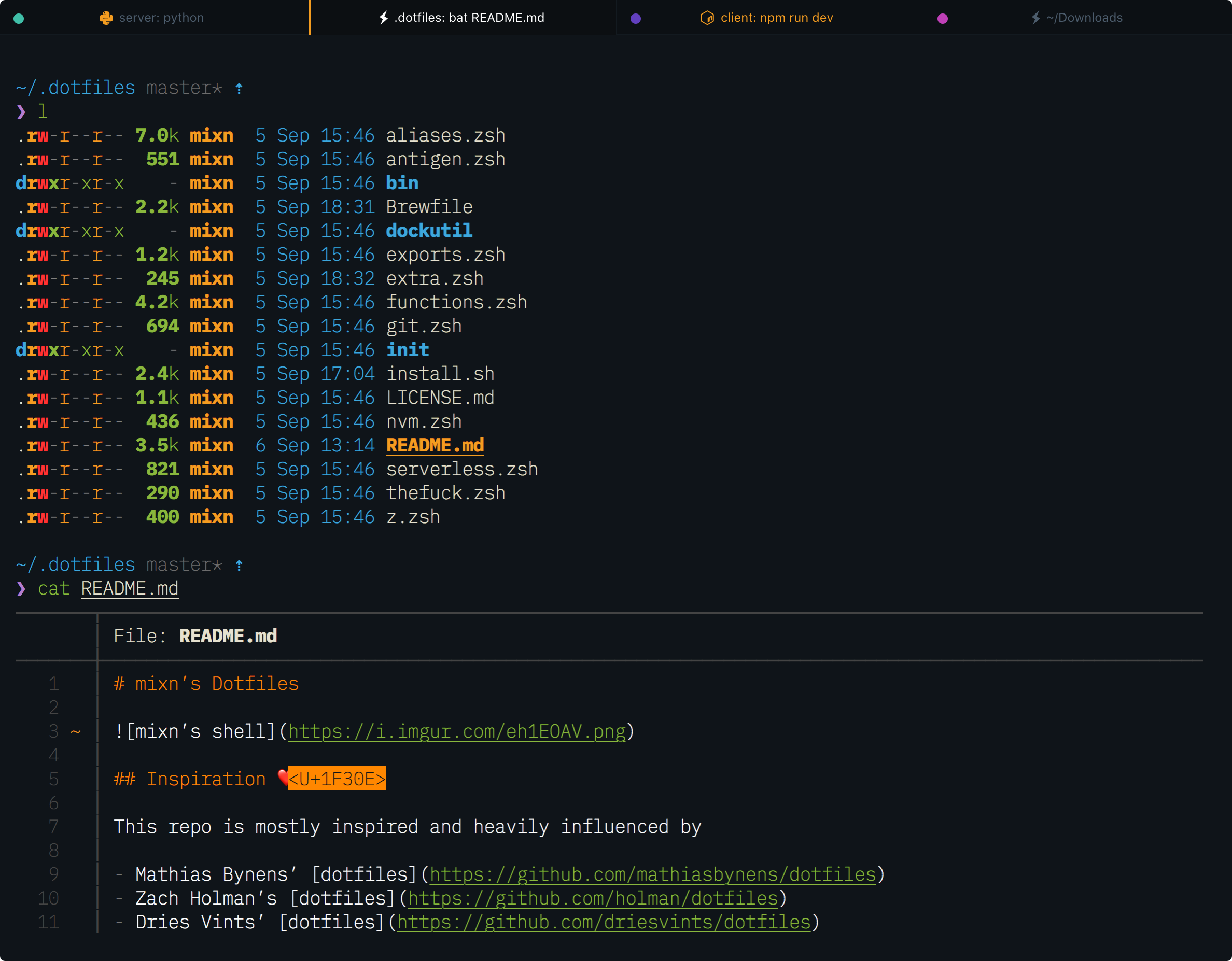Click line number 7 in the gutter
The image size is (1232, 961).
click(x=53, y=827)
